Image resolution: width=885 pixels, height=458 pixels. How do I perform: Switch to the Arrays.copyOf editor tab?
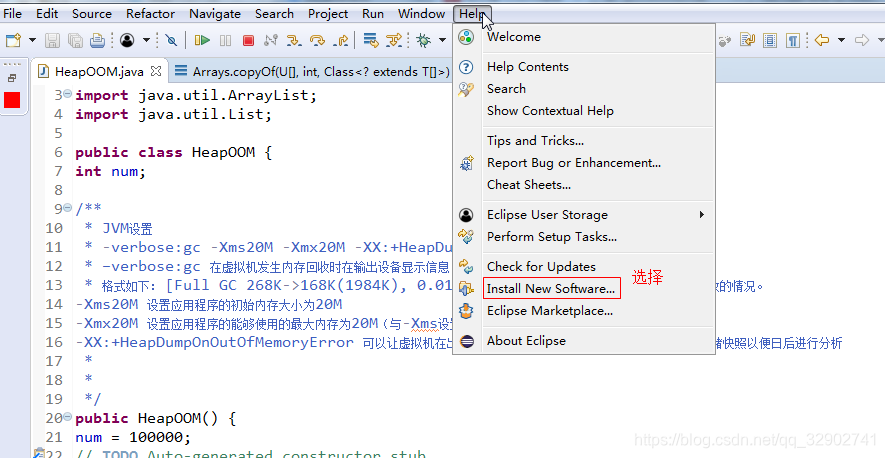point(313,72)
